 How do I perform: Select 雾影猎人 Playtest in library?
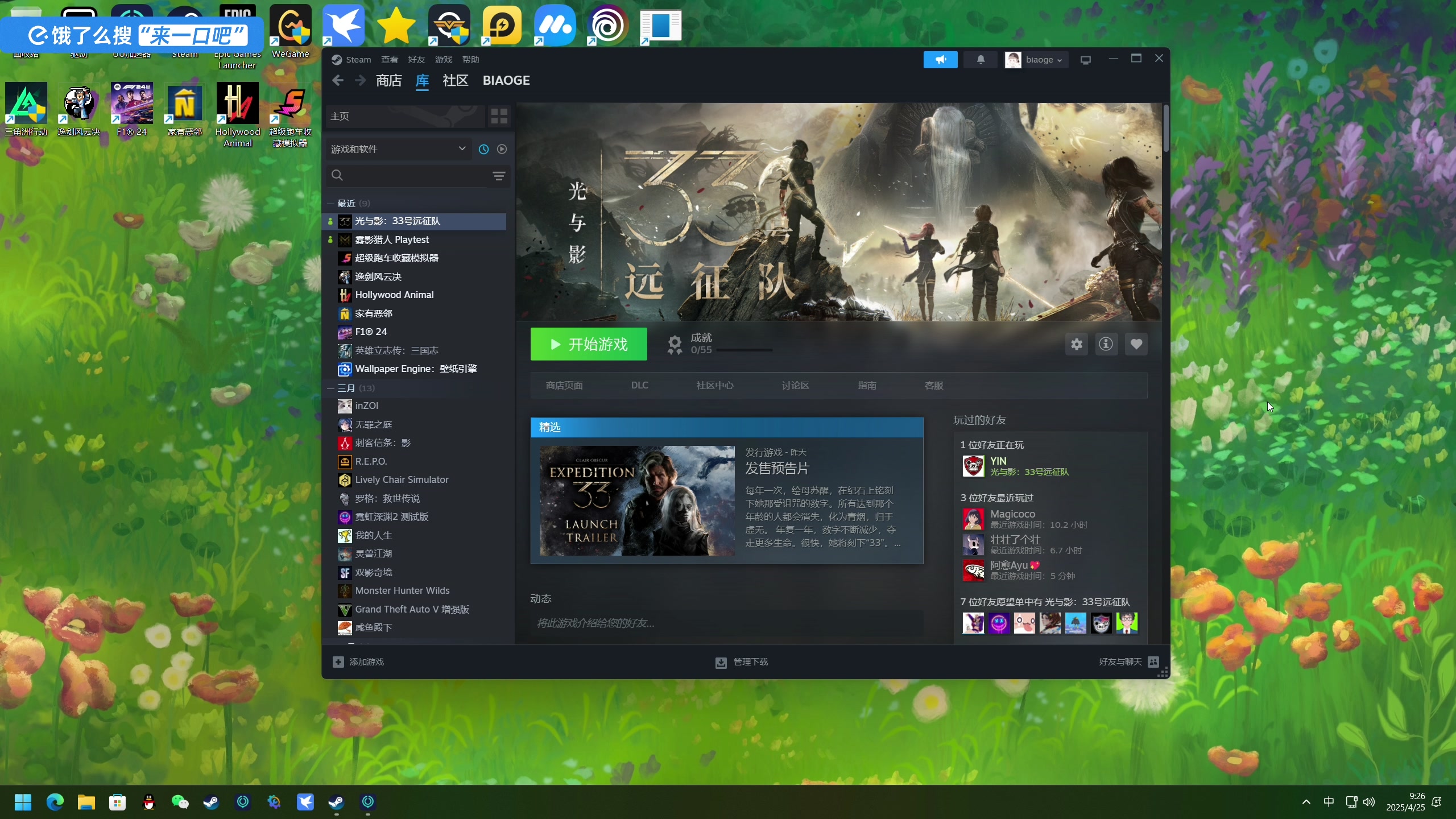(415, 240)
